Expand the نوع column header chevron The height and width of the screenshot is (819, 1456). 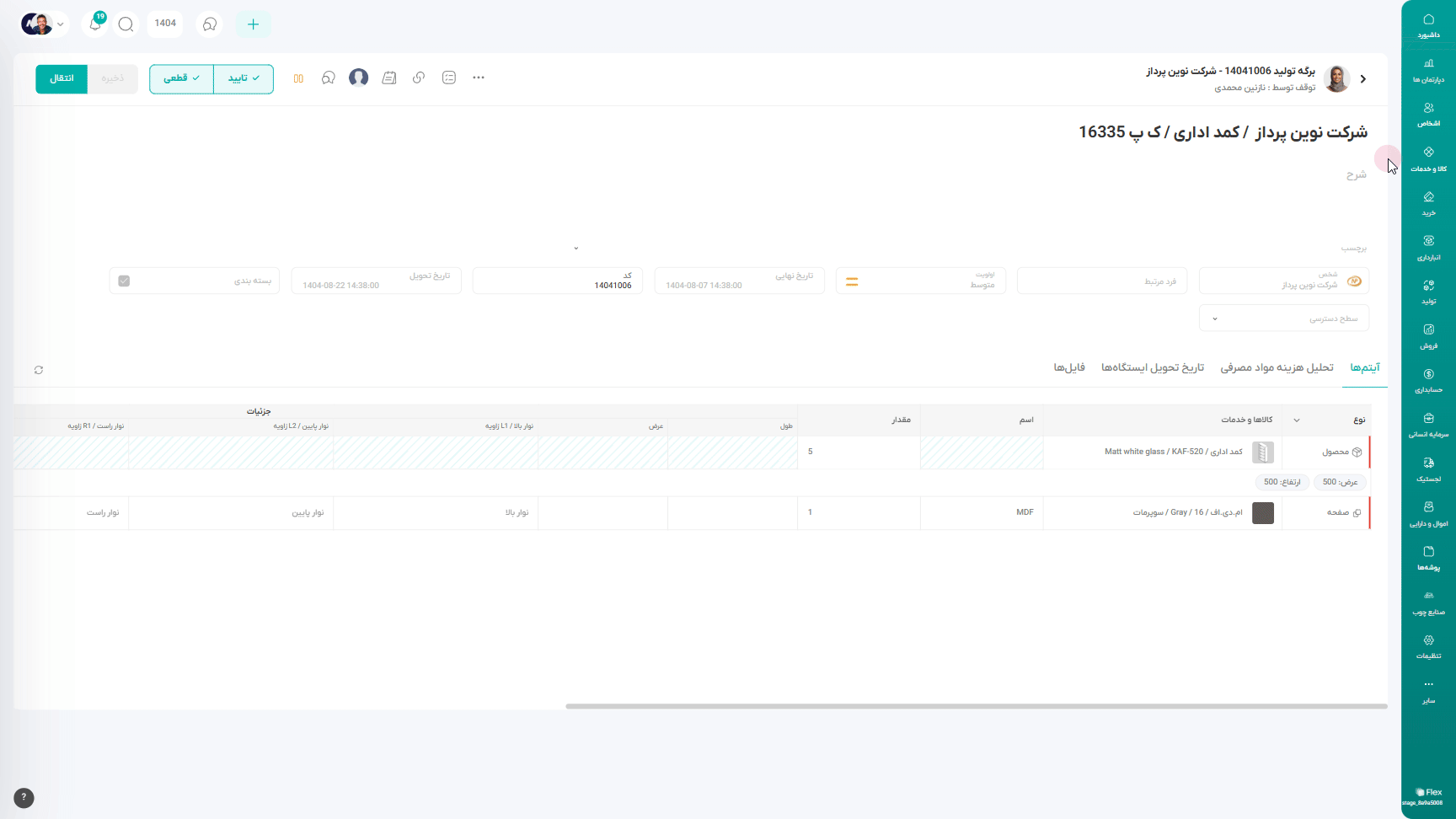(1296, 420)
